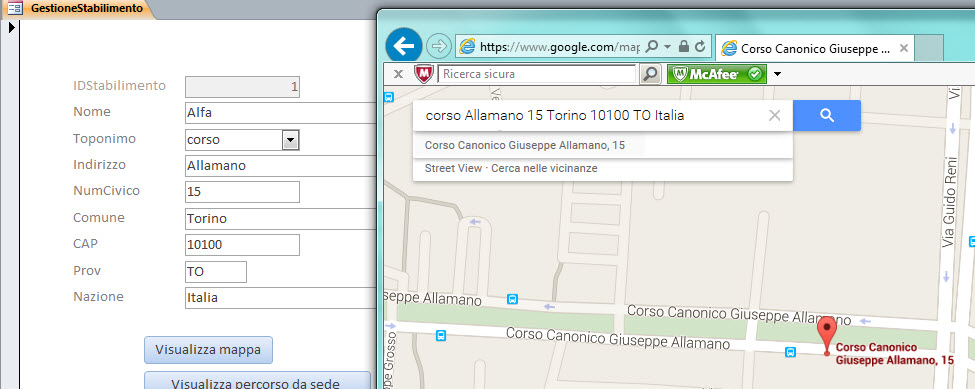This screenshot has width=975, height=389.
Task: Click the Comune field containing Torino
Action: tap(280, 219)
